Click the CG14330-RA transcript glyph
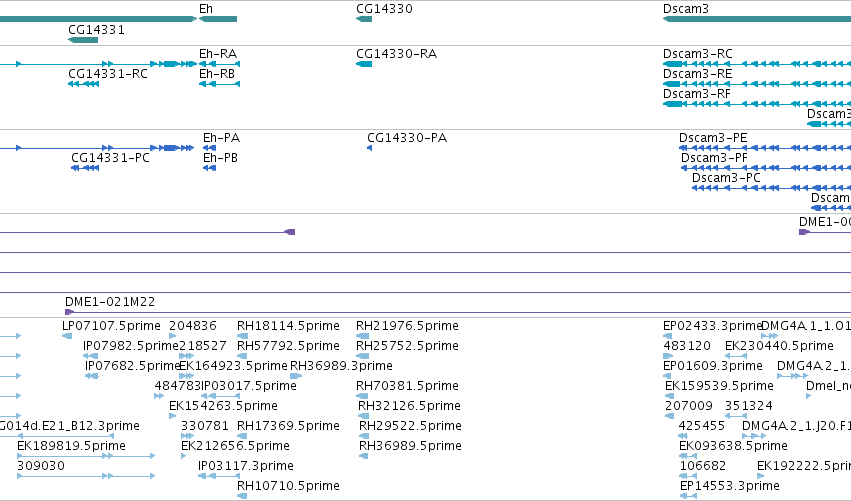This screenshot has height=501, width=851. 364,64
